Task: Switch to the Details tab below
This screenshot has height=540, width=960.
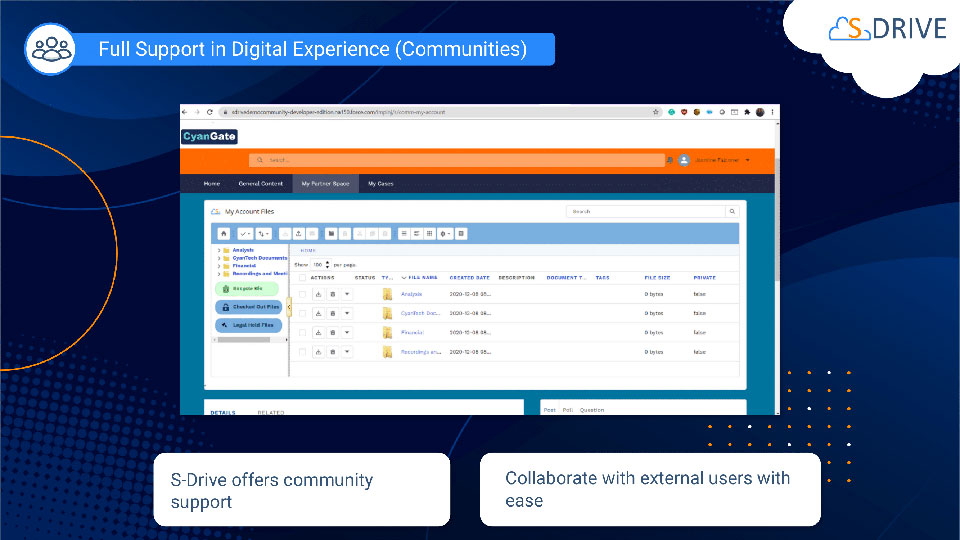Action: point(223,413)
